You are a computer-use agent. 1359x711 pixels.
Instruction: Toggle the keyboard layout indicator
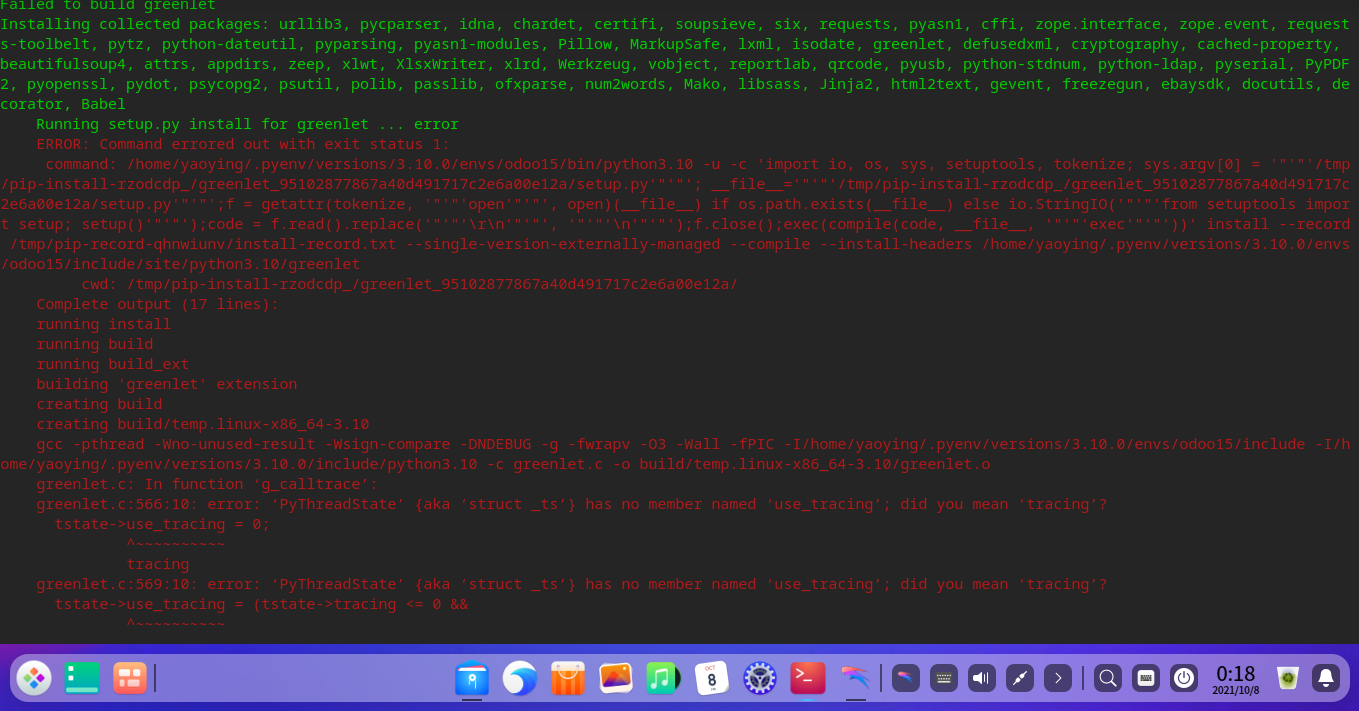pos(943,678)
